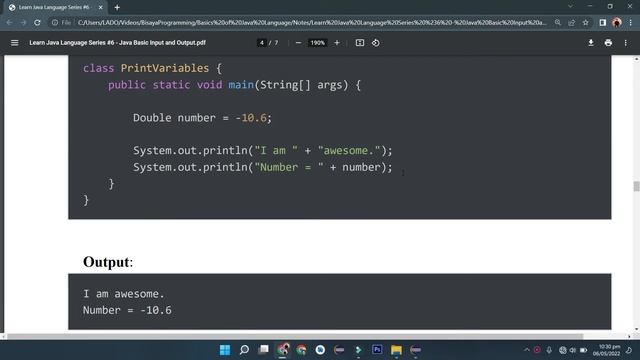
Task: Open Chrome customize menu (three dots)
Action: pos(631,23)
